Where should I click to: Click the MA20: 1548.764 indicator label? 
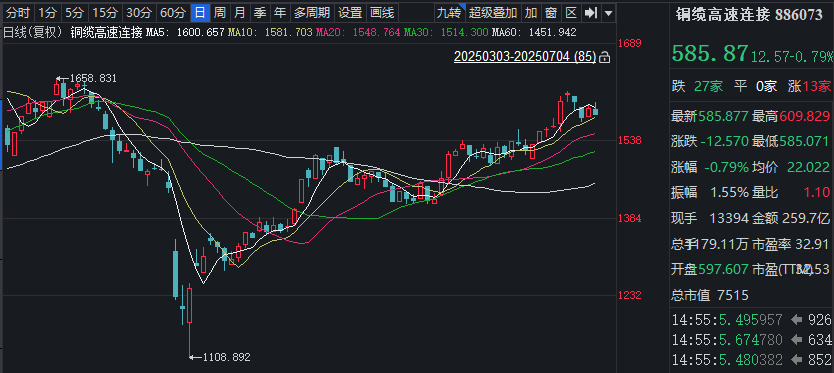pyautogui.click(x=358, y=32)
